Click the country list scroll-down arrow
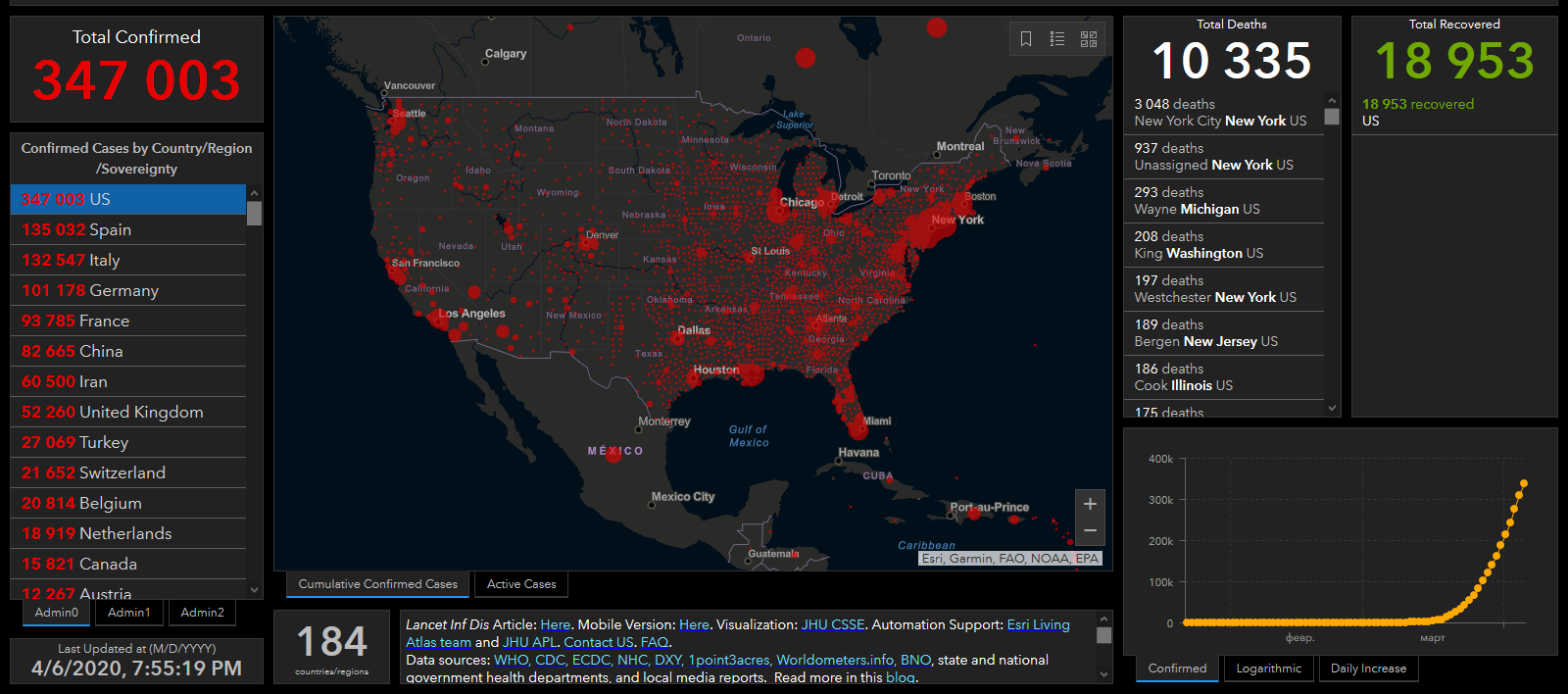1568x694 pixels. pyautogui.click(x=255, y=590)
